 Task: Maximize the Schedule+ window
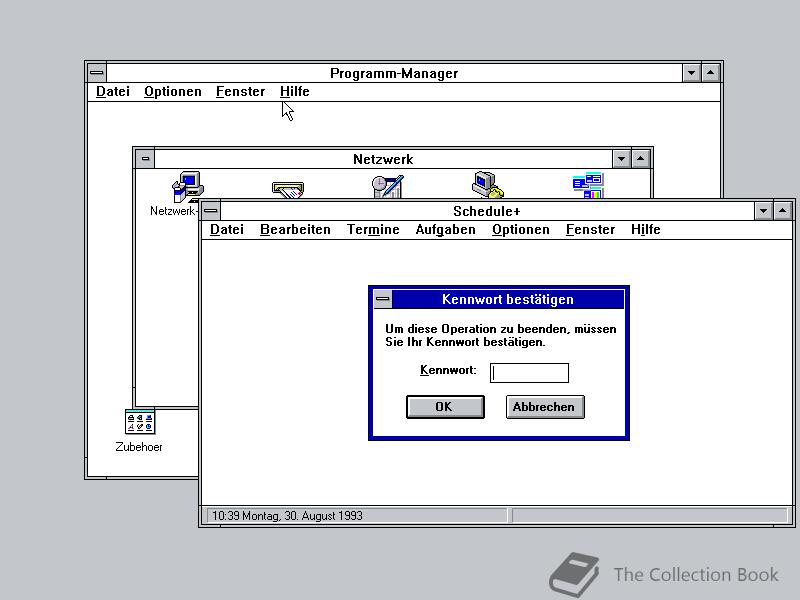point(783,211)
